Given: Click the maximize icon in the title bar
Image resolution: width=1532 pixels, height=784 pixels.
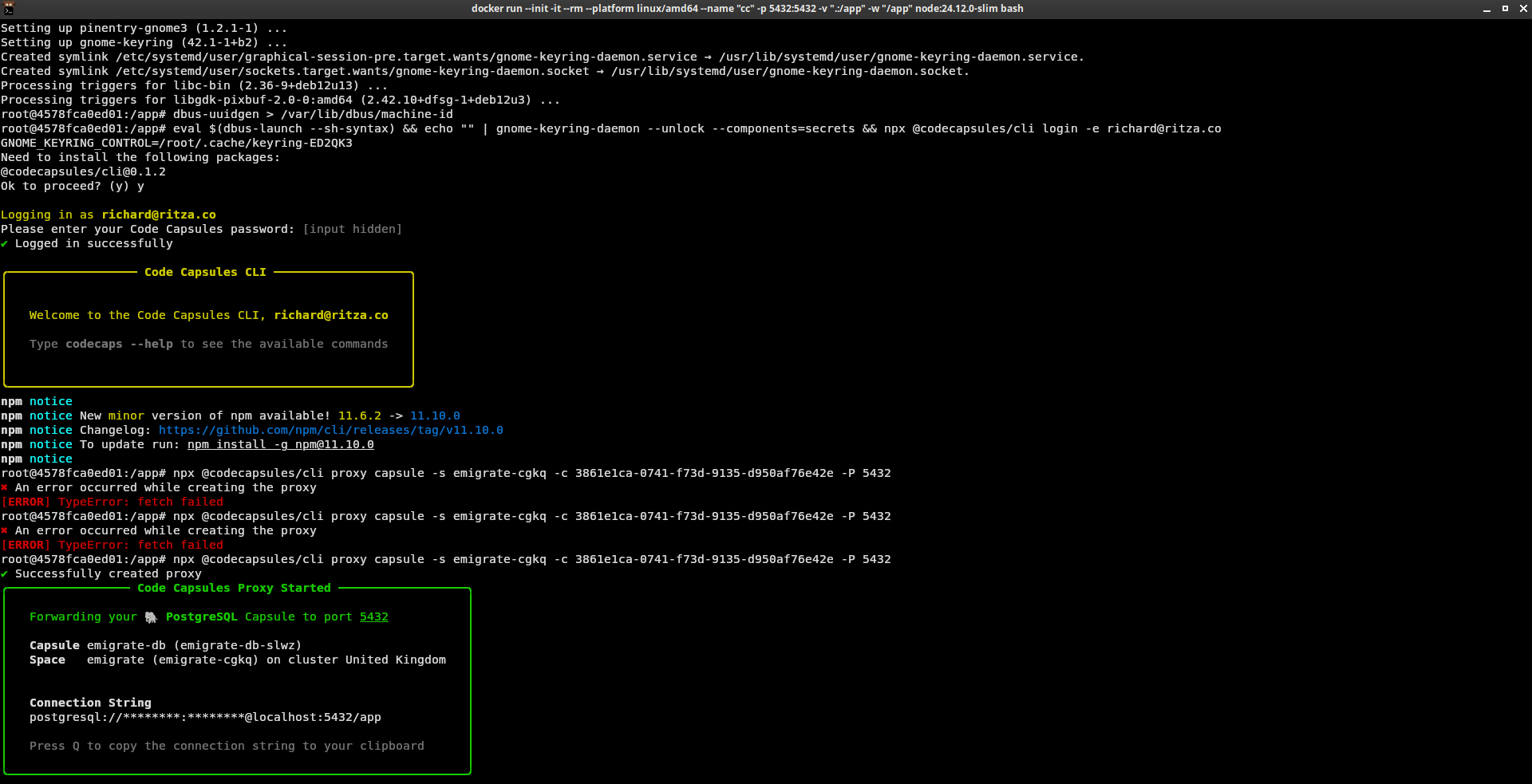Looking at the screenshot, I should 1506,9.
